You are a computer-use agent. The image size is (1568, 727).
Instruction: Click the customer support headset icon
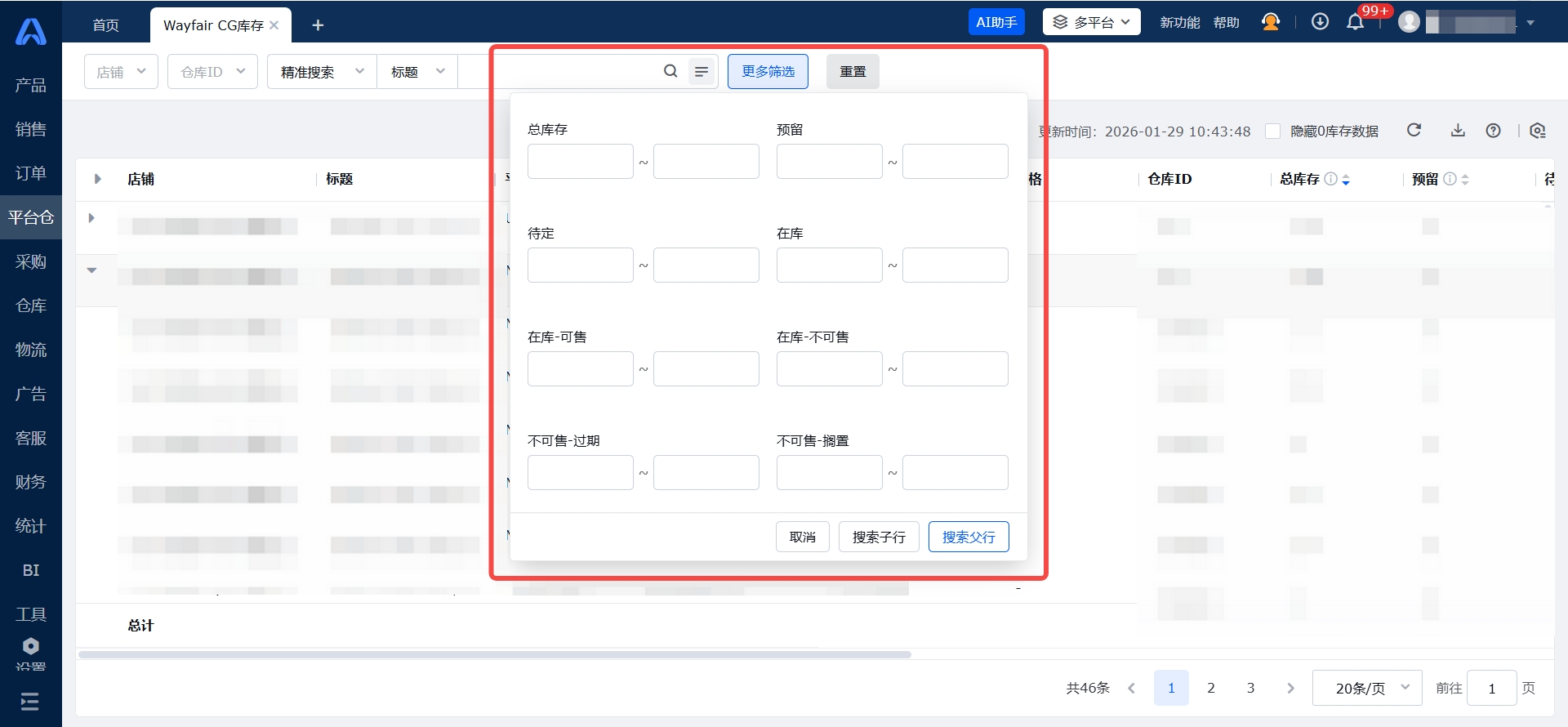point(1270,22)
